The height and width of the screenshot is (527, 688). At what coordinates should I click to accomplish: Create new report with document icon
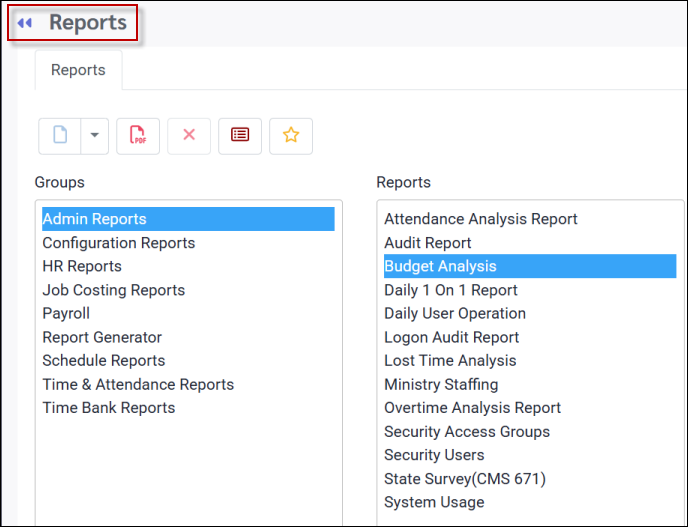pos(60,136)
